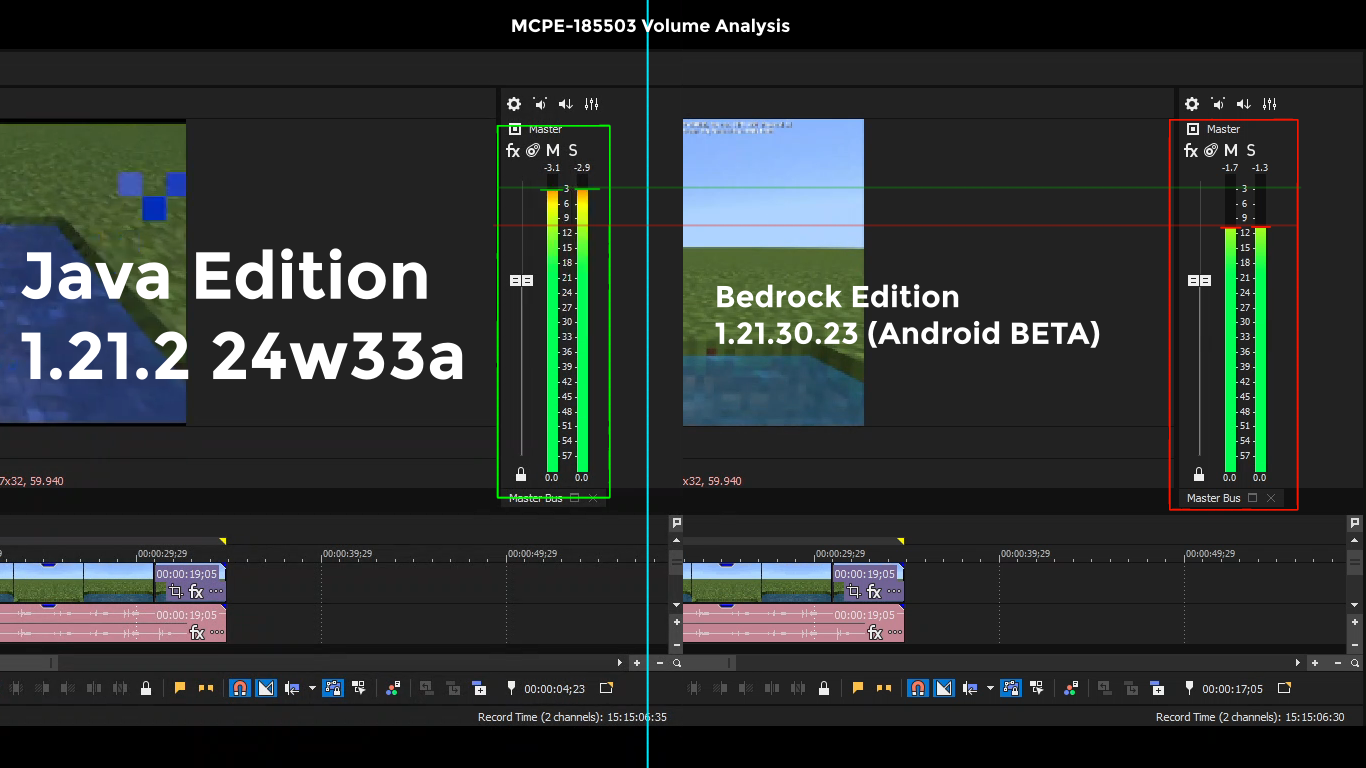Click the 00:00:17;05 timecode field
Screen dimensions: 1366x768
[1232, 689]
